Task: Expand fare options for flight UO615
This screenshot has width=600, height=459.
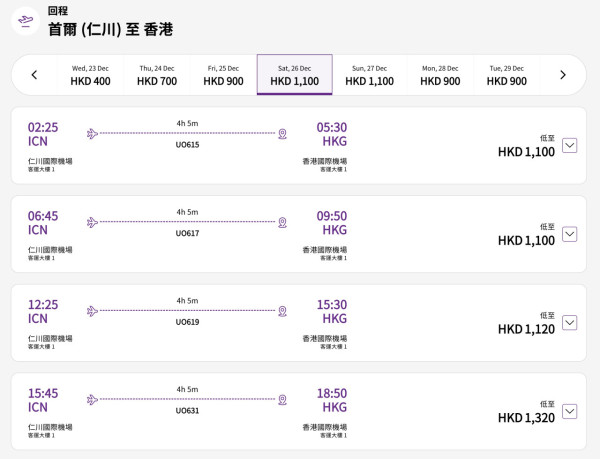Action: (569, 145)
